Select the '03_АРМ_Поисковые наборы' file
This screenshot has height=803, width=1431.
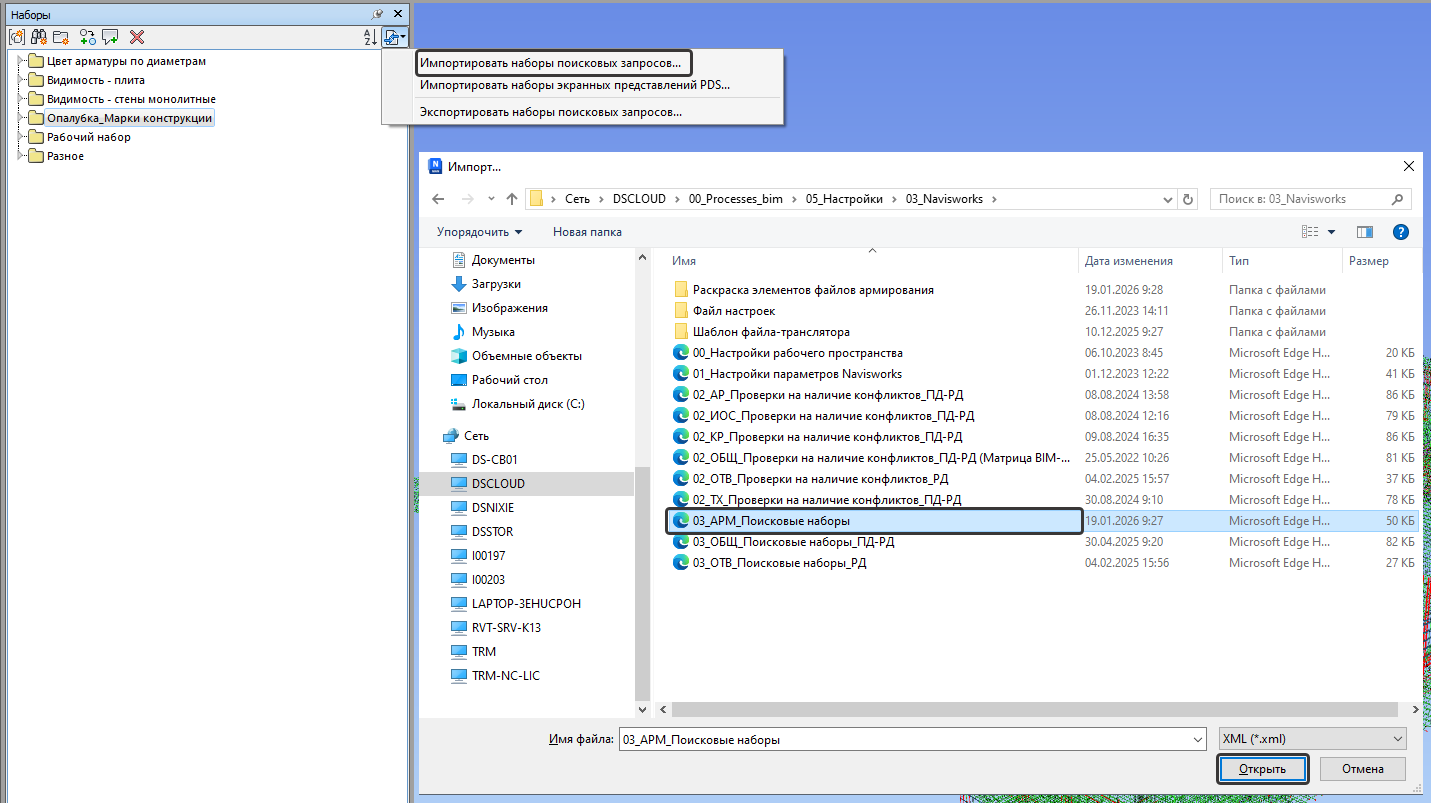pyautogui.click(x=771, y=521)
